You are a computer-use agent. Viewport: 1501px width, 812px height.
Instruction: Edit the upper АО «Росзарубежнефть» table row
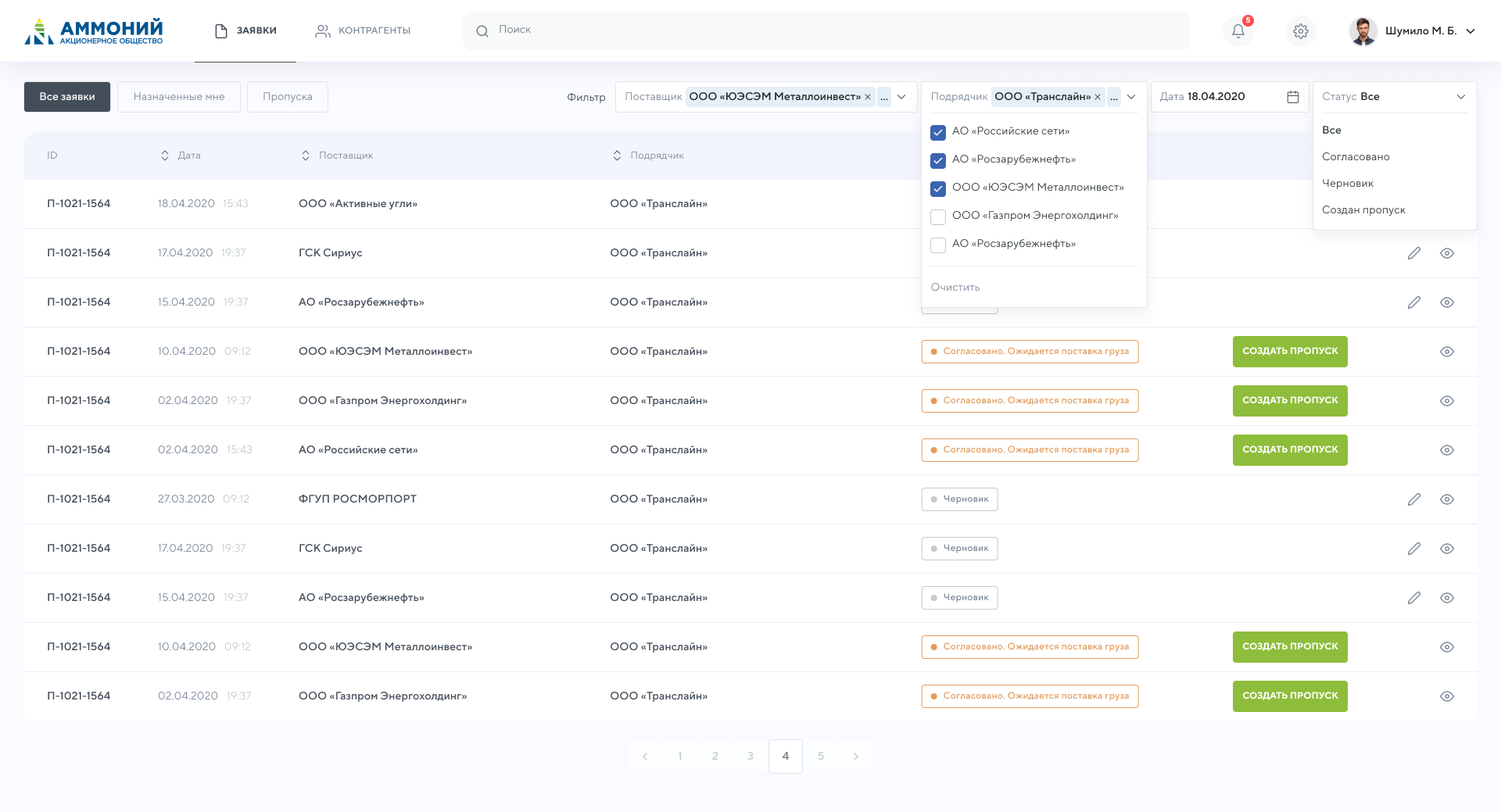(1414, 302)
